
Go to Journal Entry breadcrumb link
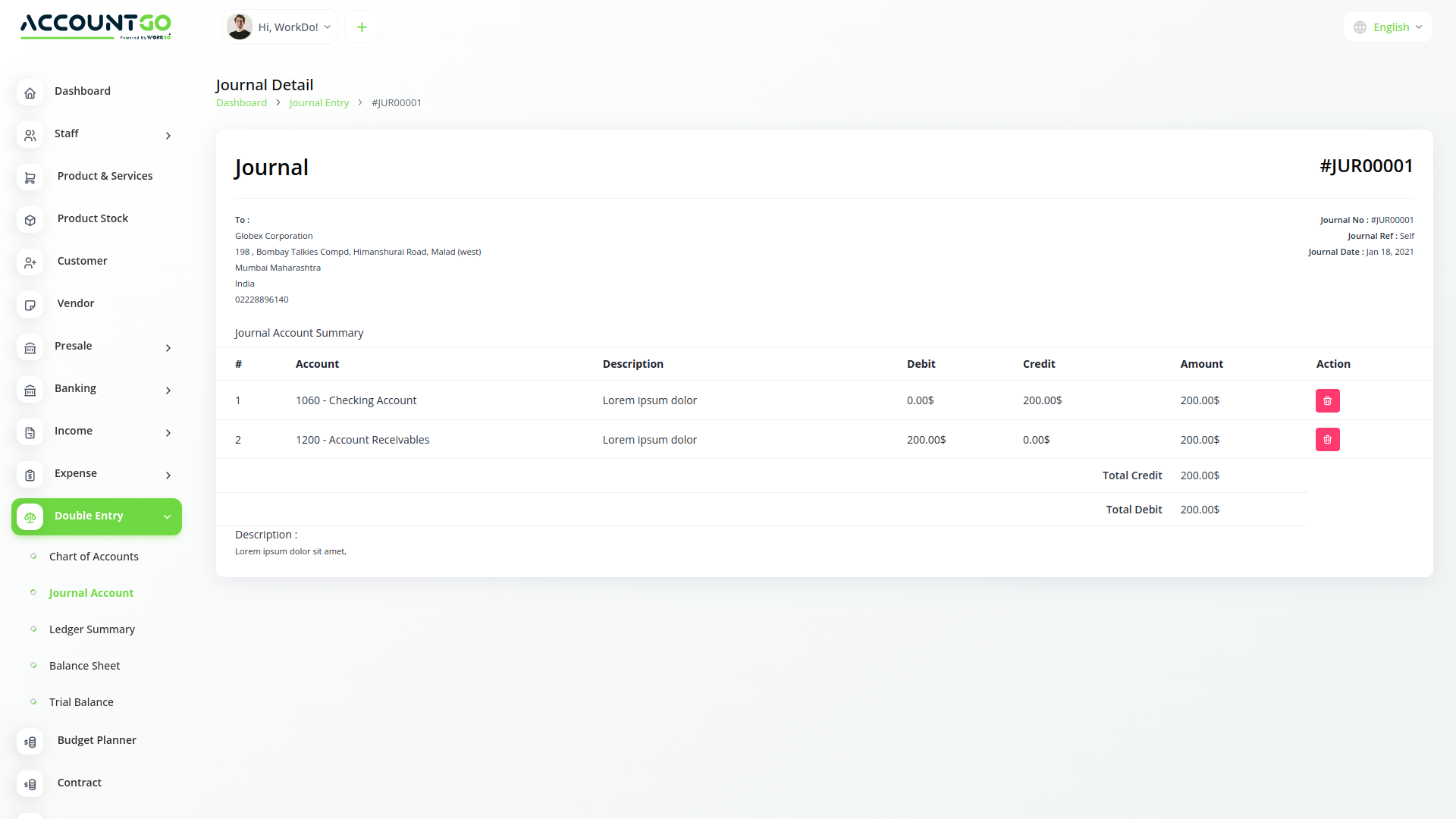point(318,102)
